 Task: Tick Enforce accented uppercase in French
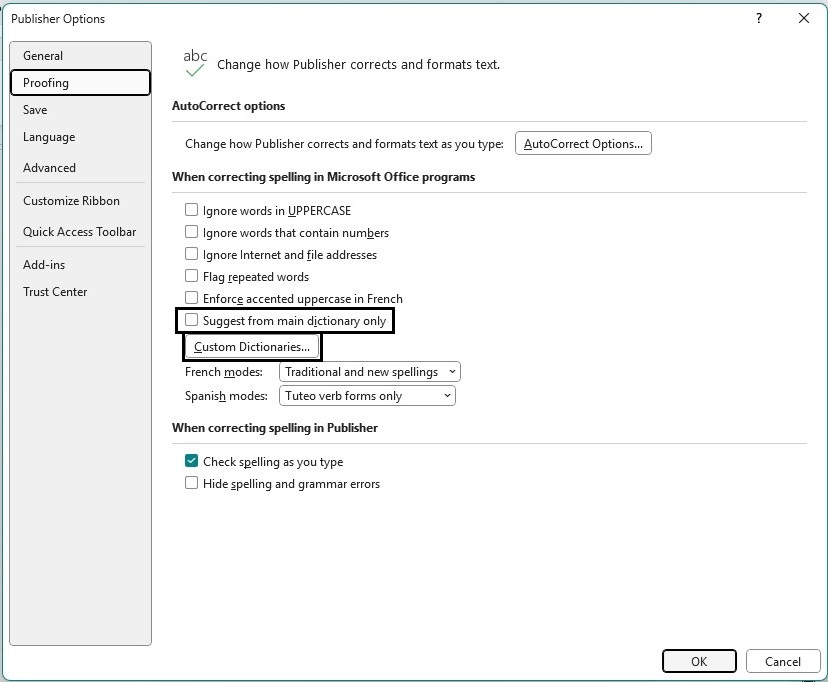pos(192,299)
